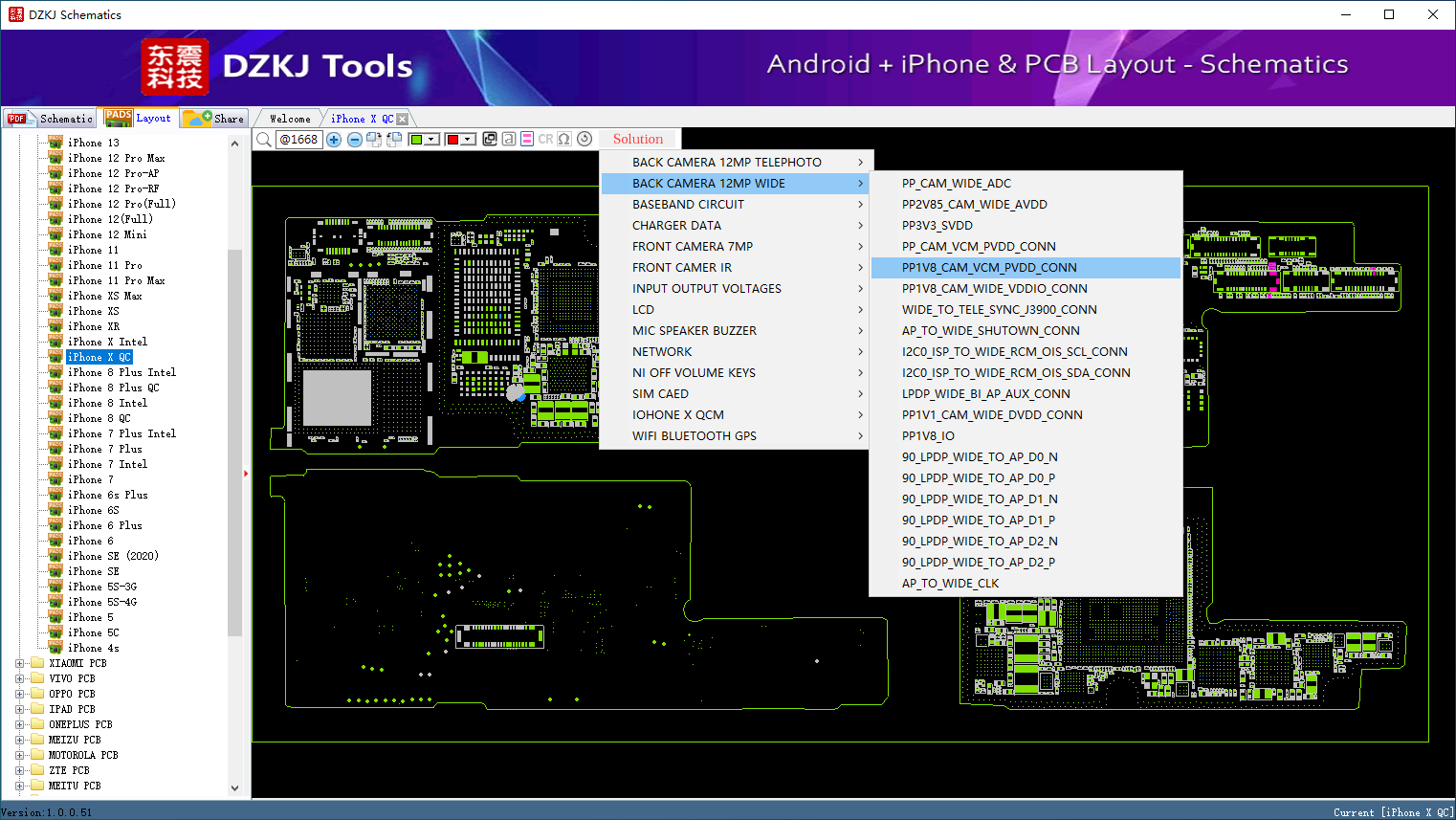
Task: Click the PADS icon beside iPhone SE (2020)
Action: pos(55,556)
